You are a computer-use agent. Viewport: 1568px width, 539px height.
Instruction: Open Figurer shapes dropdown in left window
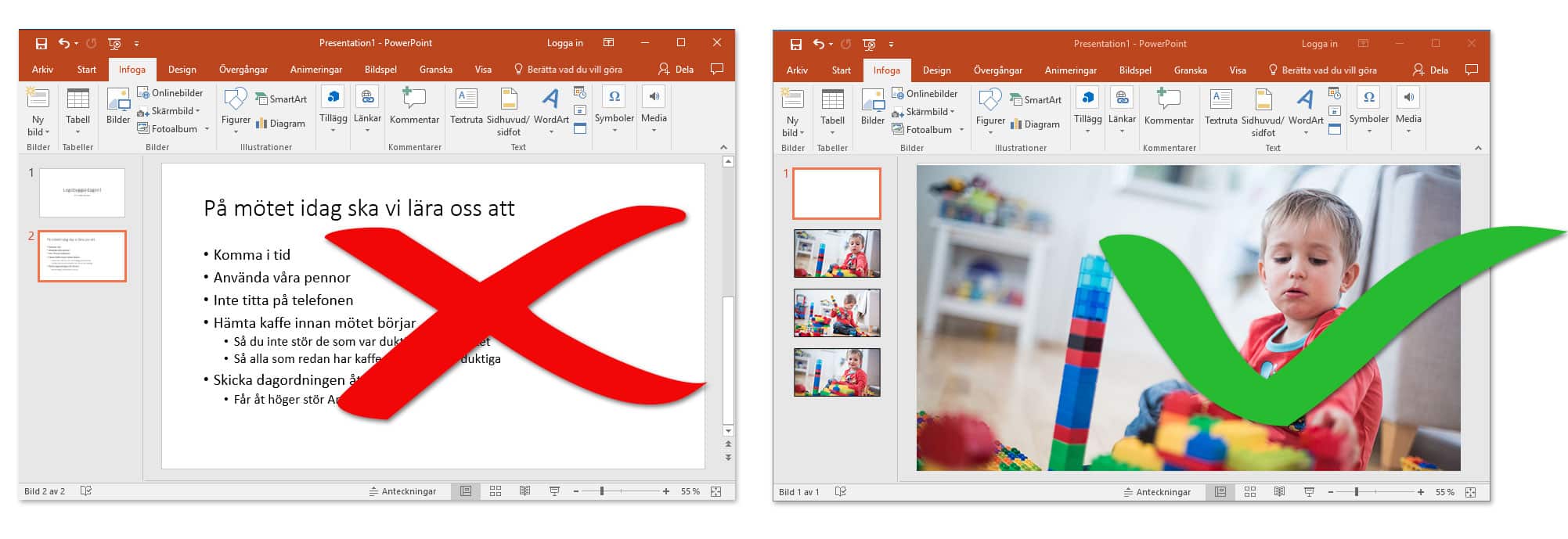(x=236, y=109)
